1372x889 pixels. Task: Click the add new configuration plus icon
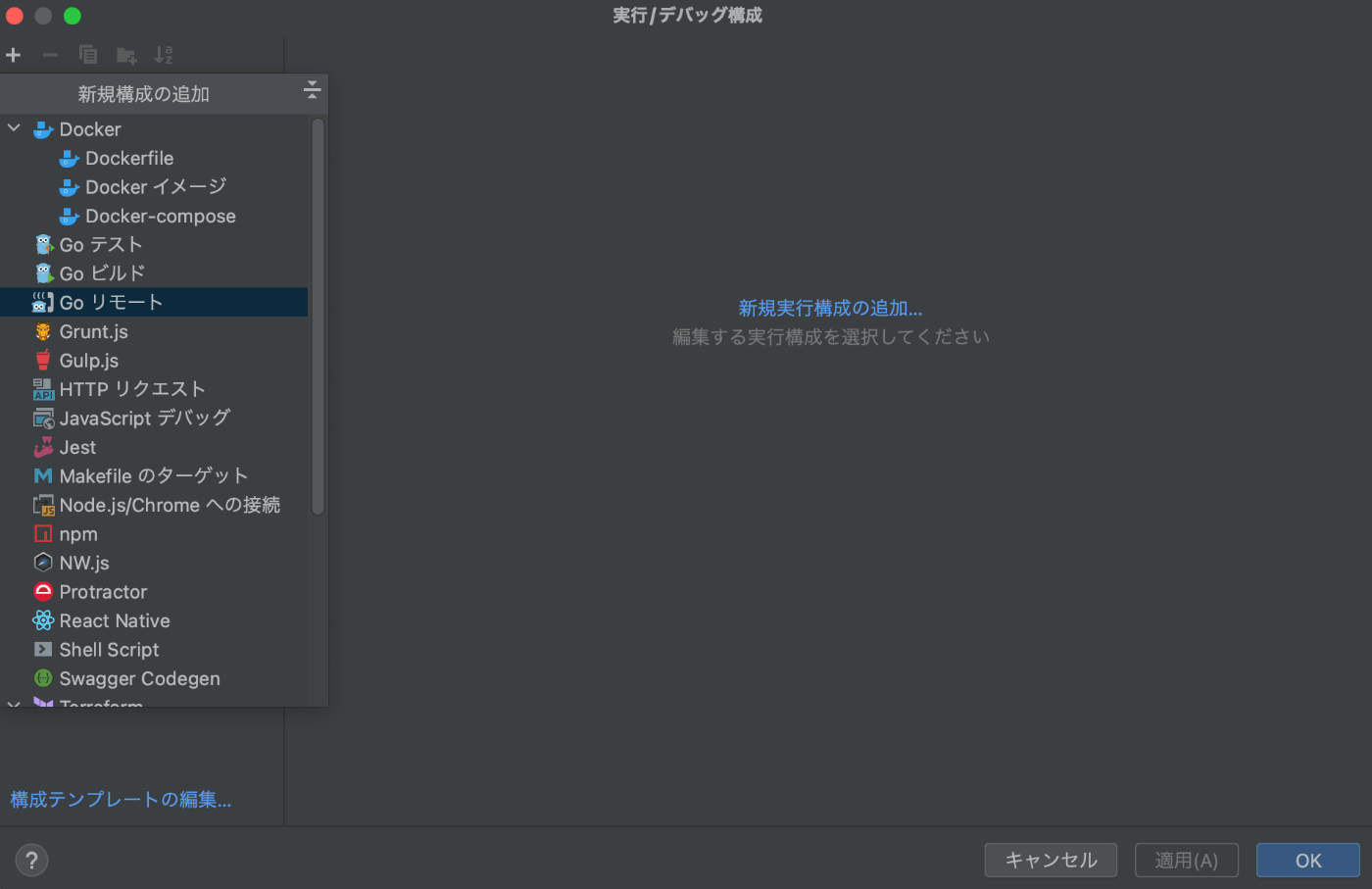(14, 55)
